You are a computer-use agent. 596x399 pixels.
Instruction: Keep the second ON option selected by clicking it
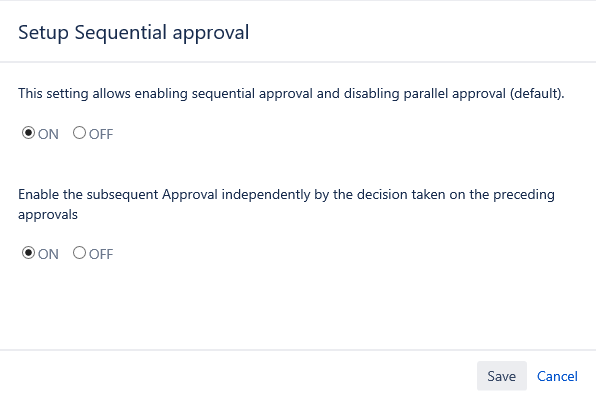point(29,253)
